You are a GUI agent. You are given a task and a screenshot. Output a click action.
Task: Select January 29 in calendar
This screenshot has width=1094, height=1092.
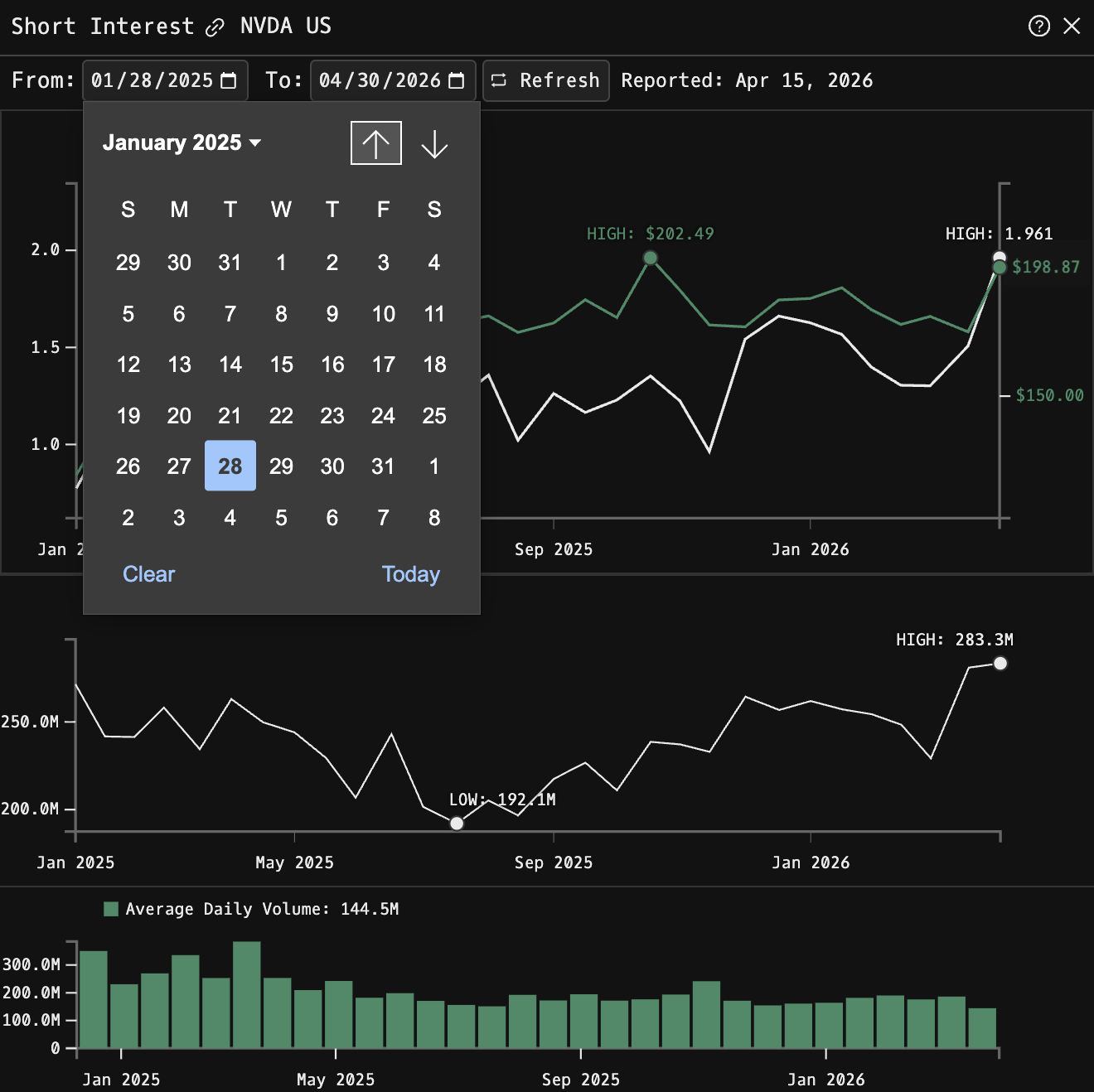(281, 466)
